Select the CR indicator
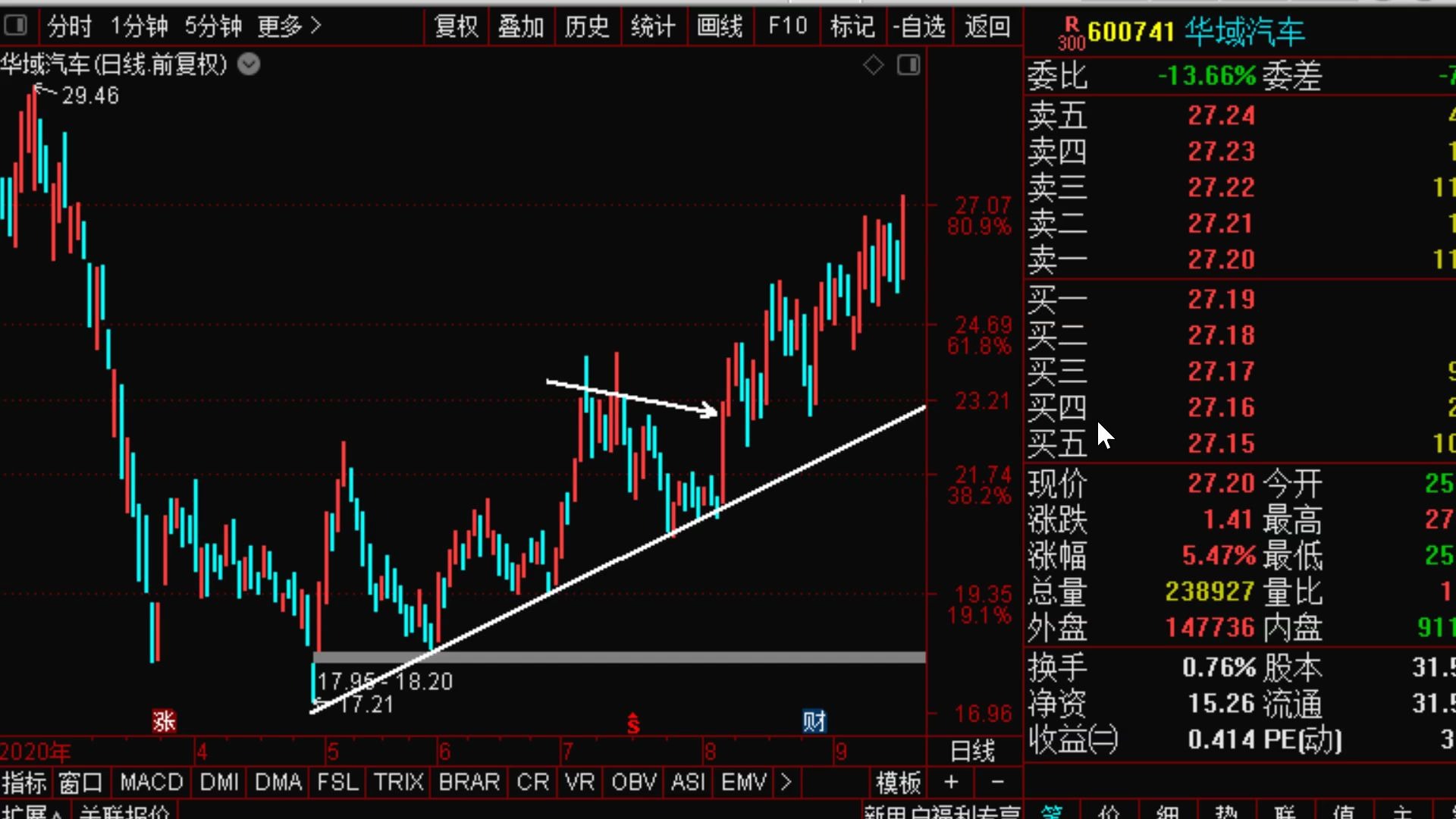 532,783
